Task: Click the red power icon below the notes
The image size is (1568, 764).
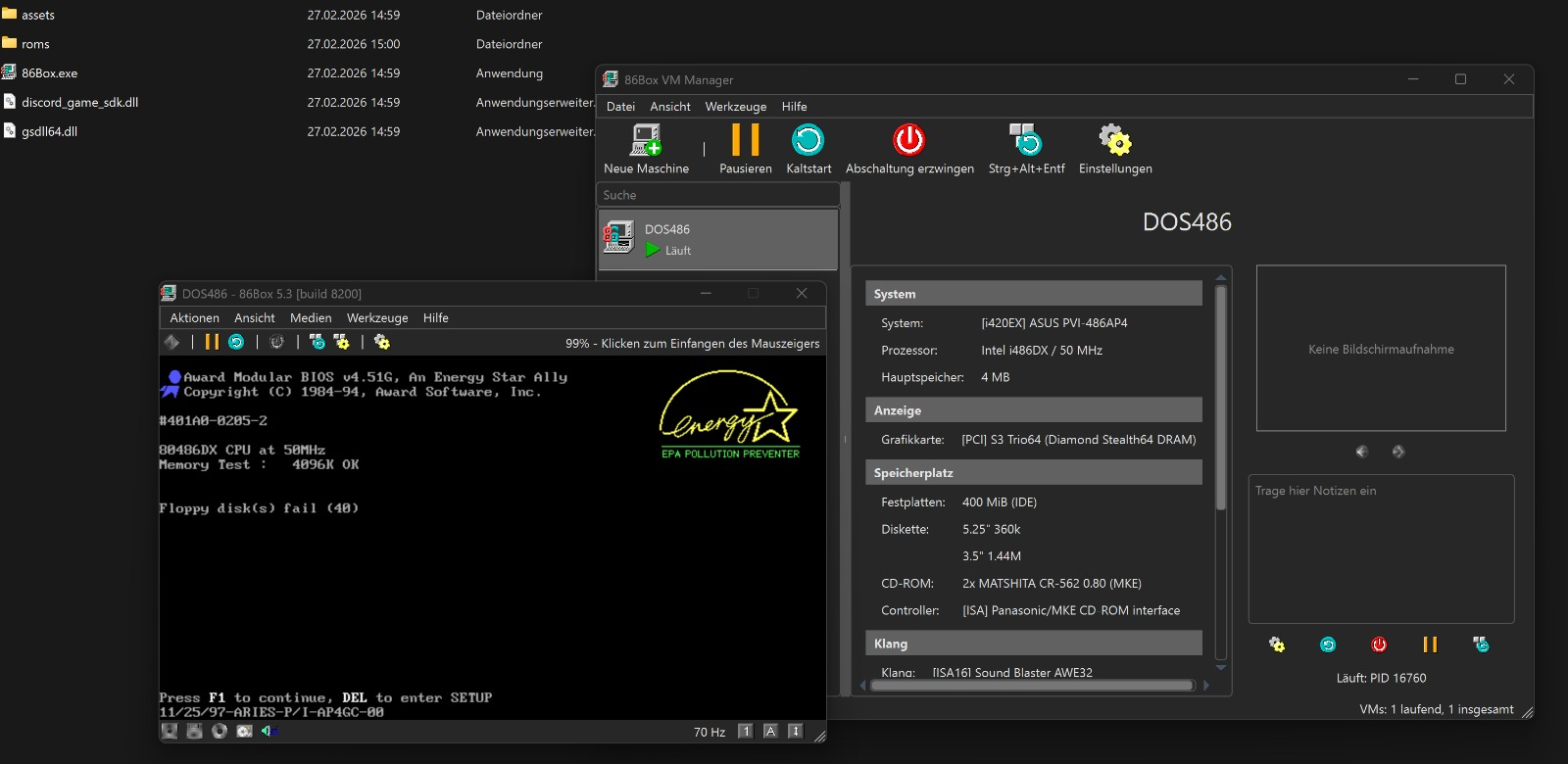Action: [1379, 645]
